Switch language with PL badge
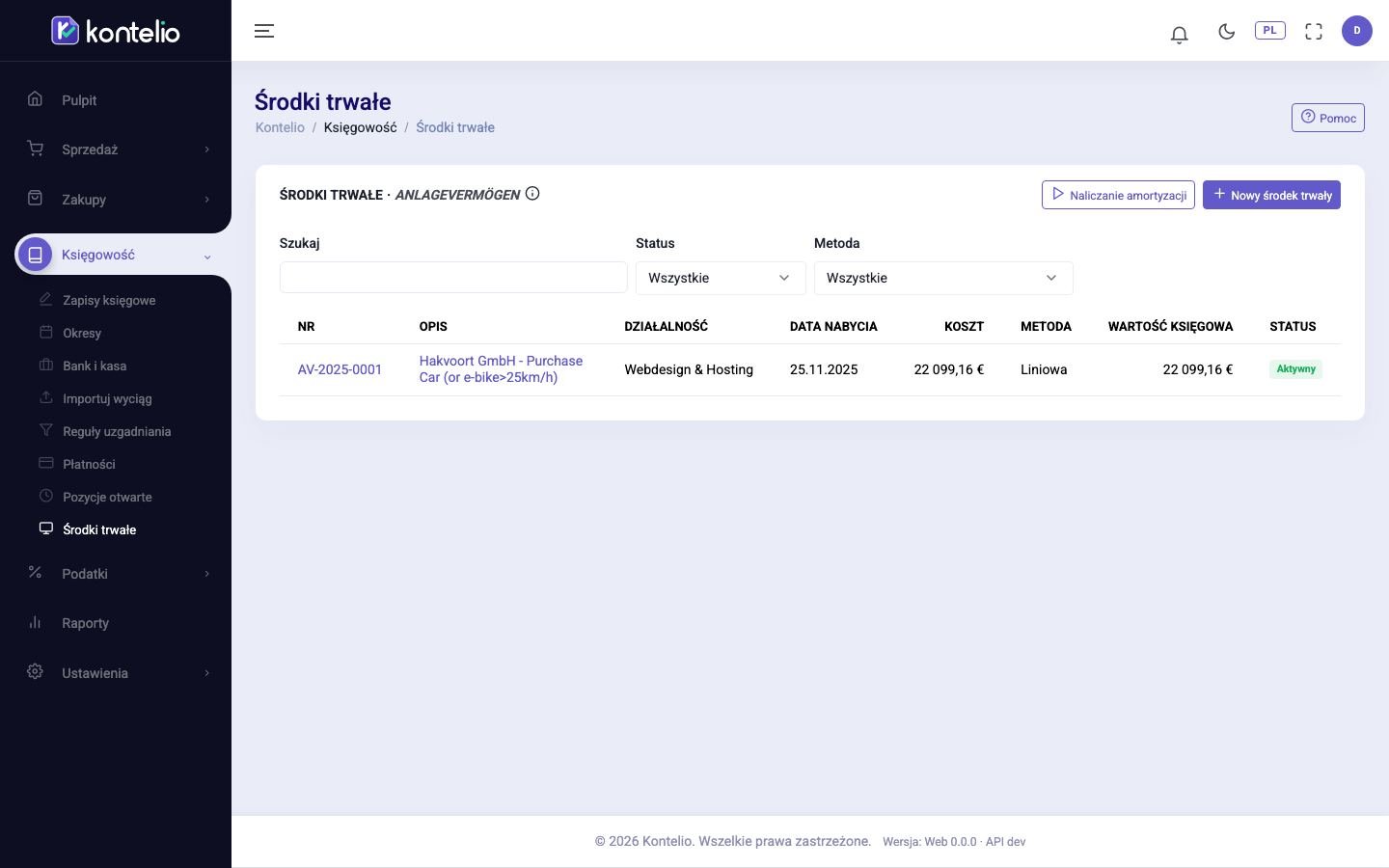This screenshot has width=1389, height=868. (x=1270, y=30)
